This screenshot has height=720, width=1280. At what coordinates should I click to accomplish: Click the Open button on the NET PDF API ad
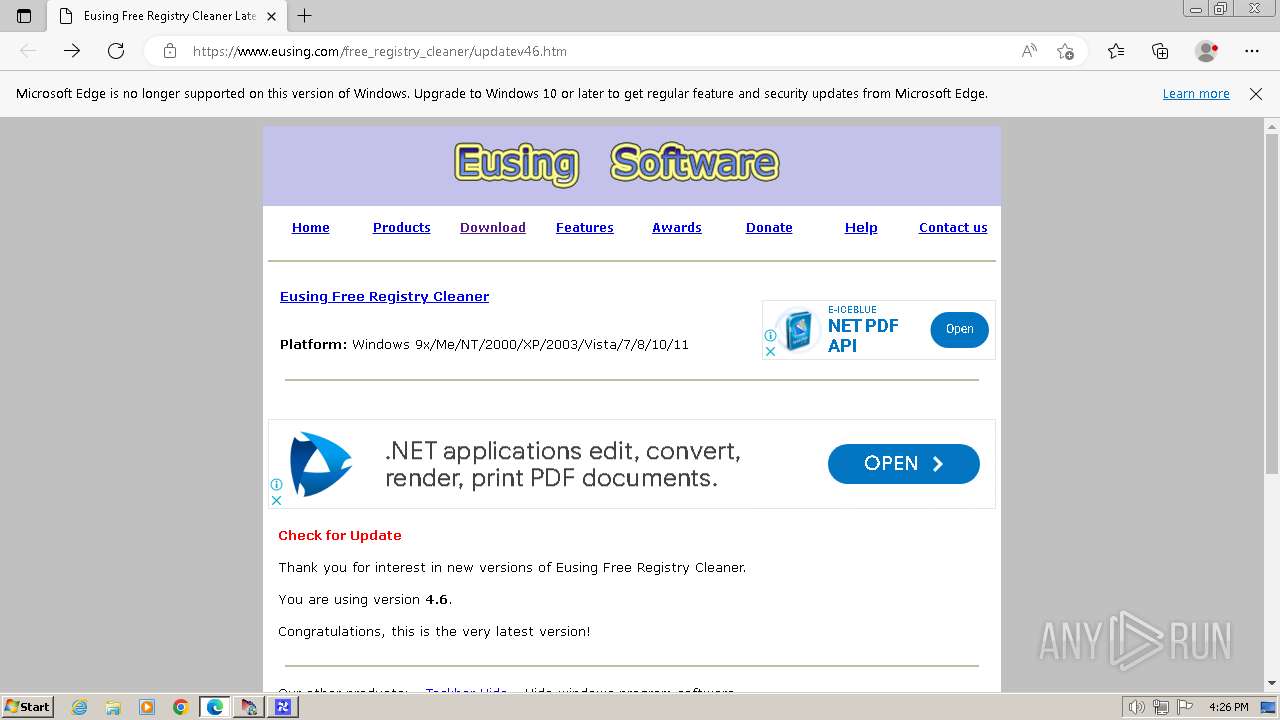click(959, 329)
